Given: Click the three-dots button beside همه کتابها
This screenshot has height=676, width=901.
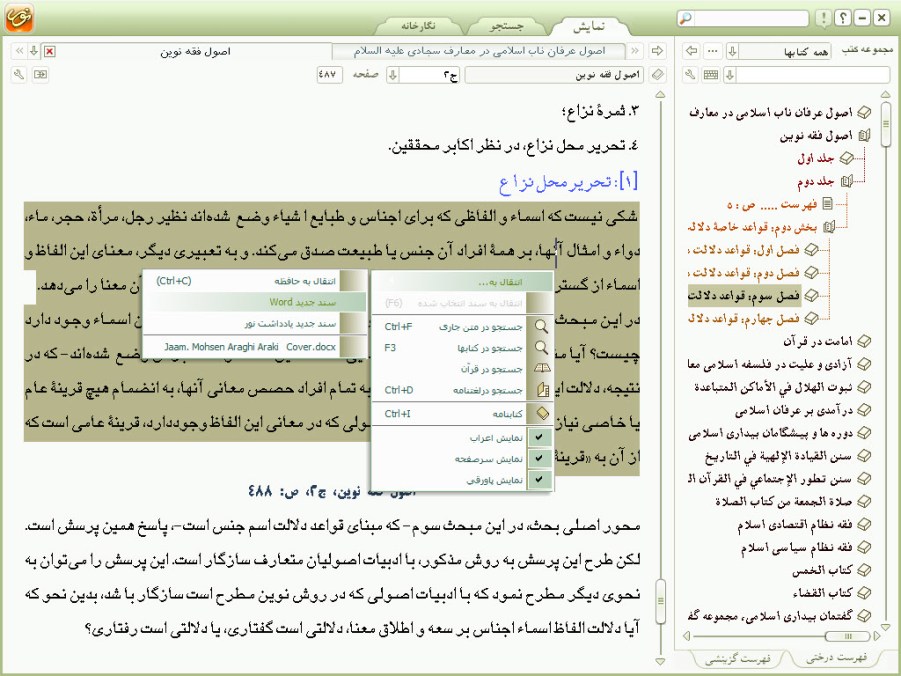Looking at the screenshot, I should point(713,51).
